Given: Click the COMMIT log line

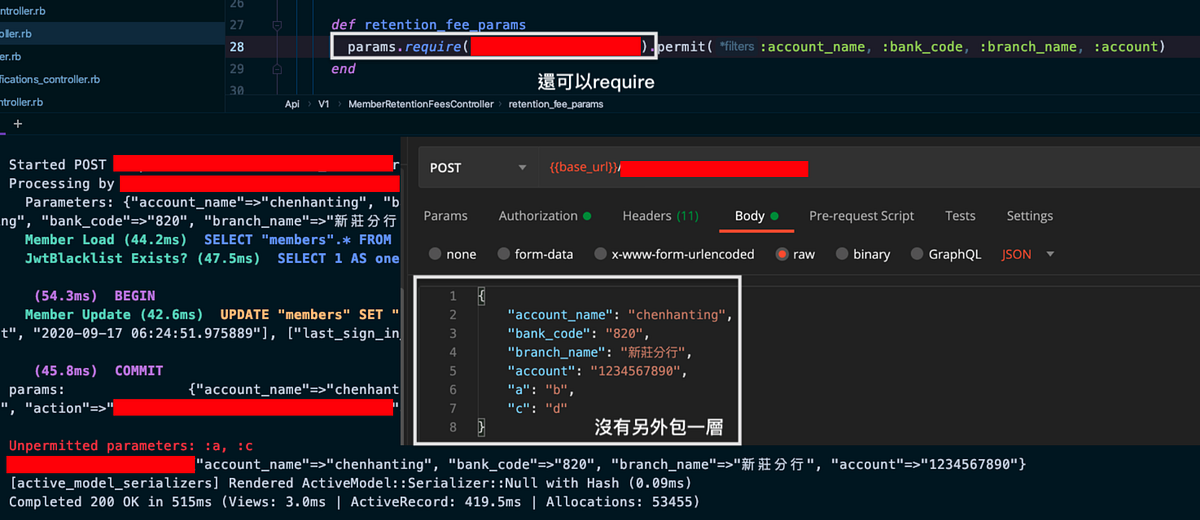Looking at the screenshot, I should 139,371.
